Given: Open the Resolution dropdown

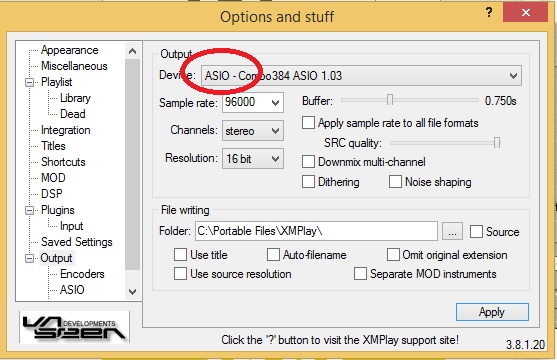Looking at the screenshot, I should coord(253,158).
